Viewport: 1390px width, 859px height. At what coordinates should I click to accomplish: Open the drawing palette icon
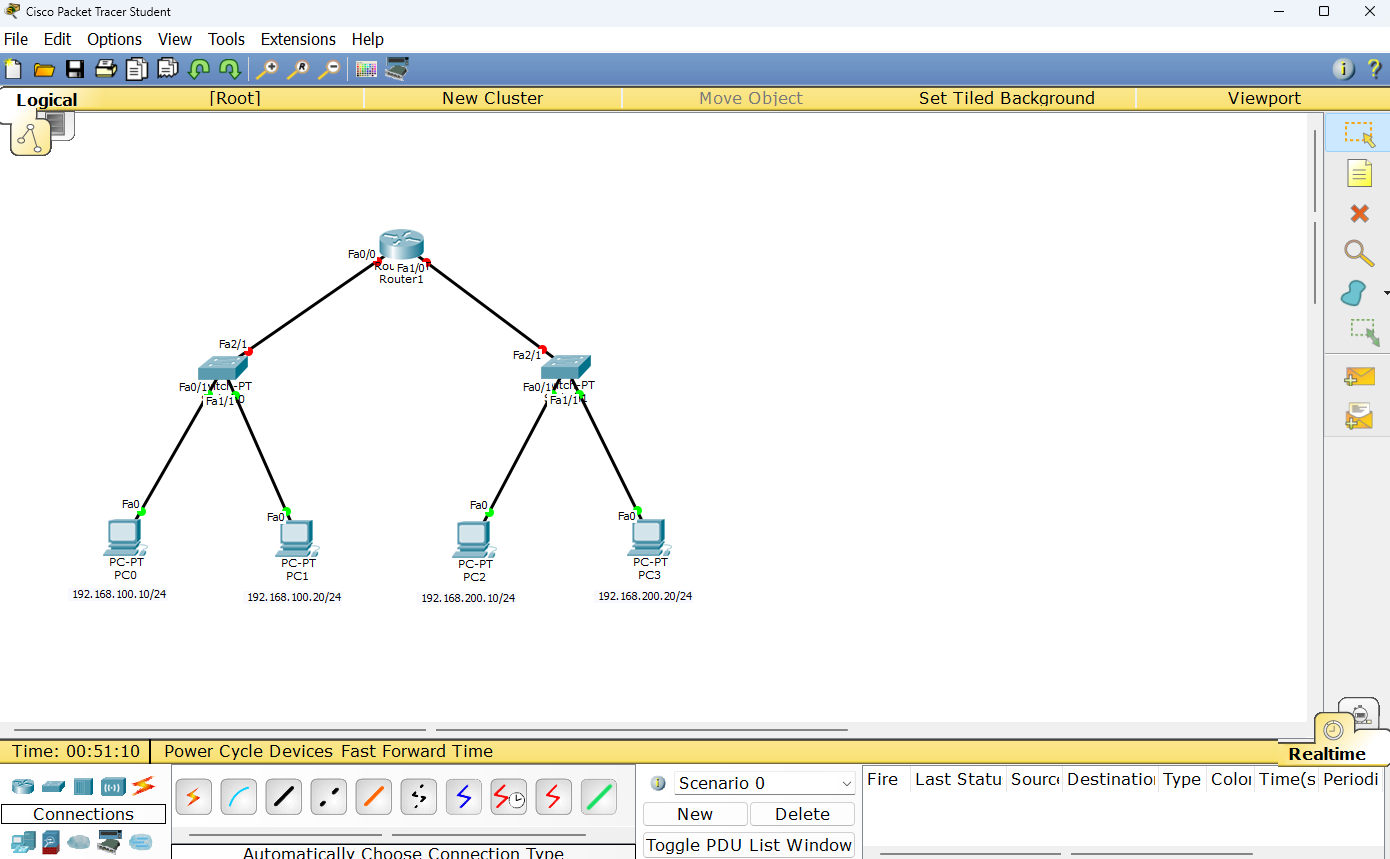(x=366, y=69)
